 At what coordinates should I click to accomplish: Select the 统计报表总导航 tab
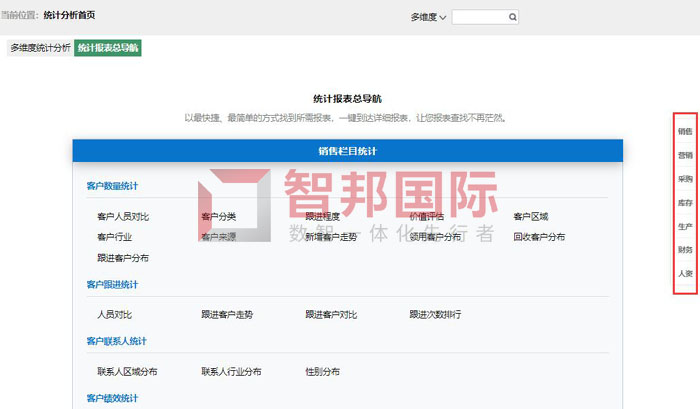[108, 48]
